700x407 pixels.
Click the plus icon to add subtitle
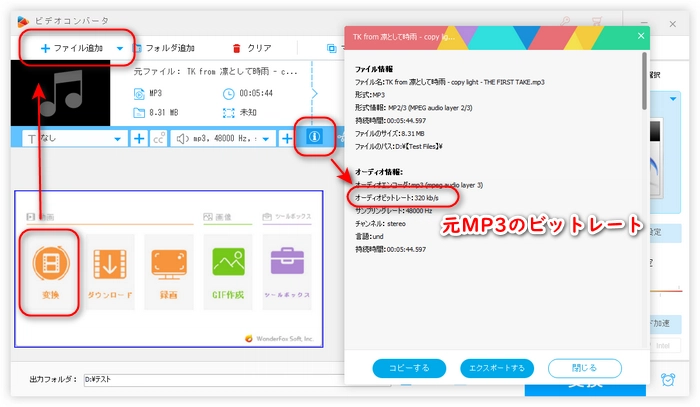(139, 138)
